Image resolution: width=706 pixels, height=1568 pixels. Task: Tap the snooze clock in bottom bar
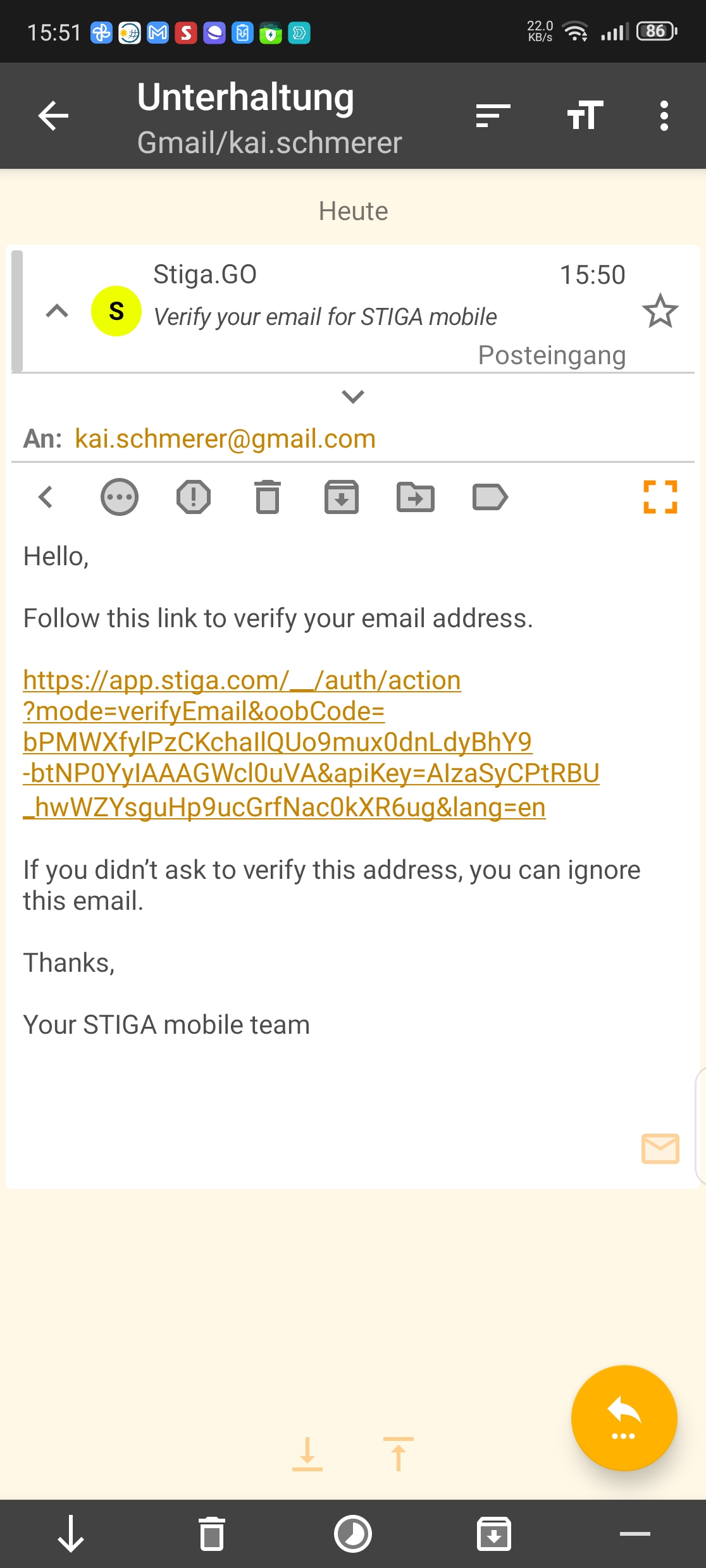pyautogui.click(x=352, y=1534)
